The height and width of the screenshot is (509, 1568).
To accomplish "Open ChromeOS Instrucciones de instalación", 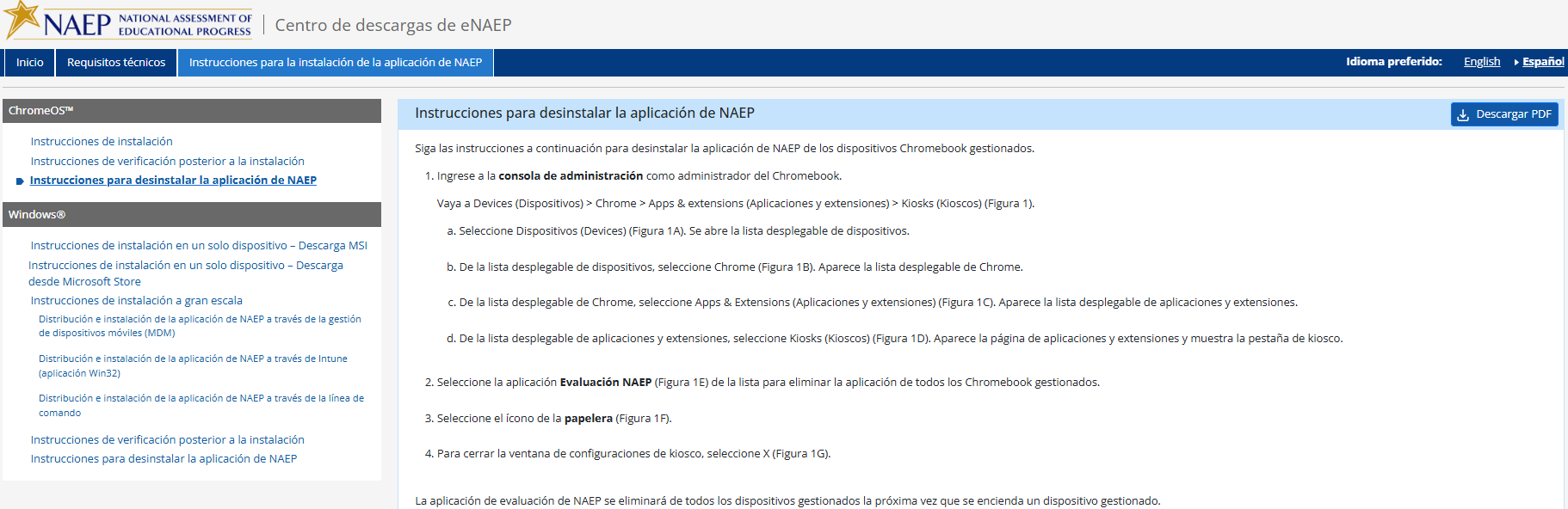I will click(102, 142).
